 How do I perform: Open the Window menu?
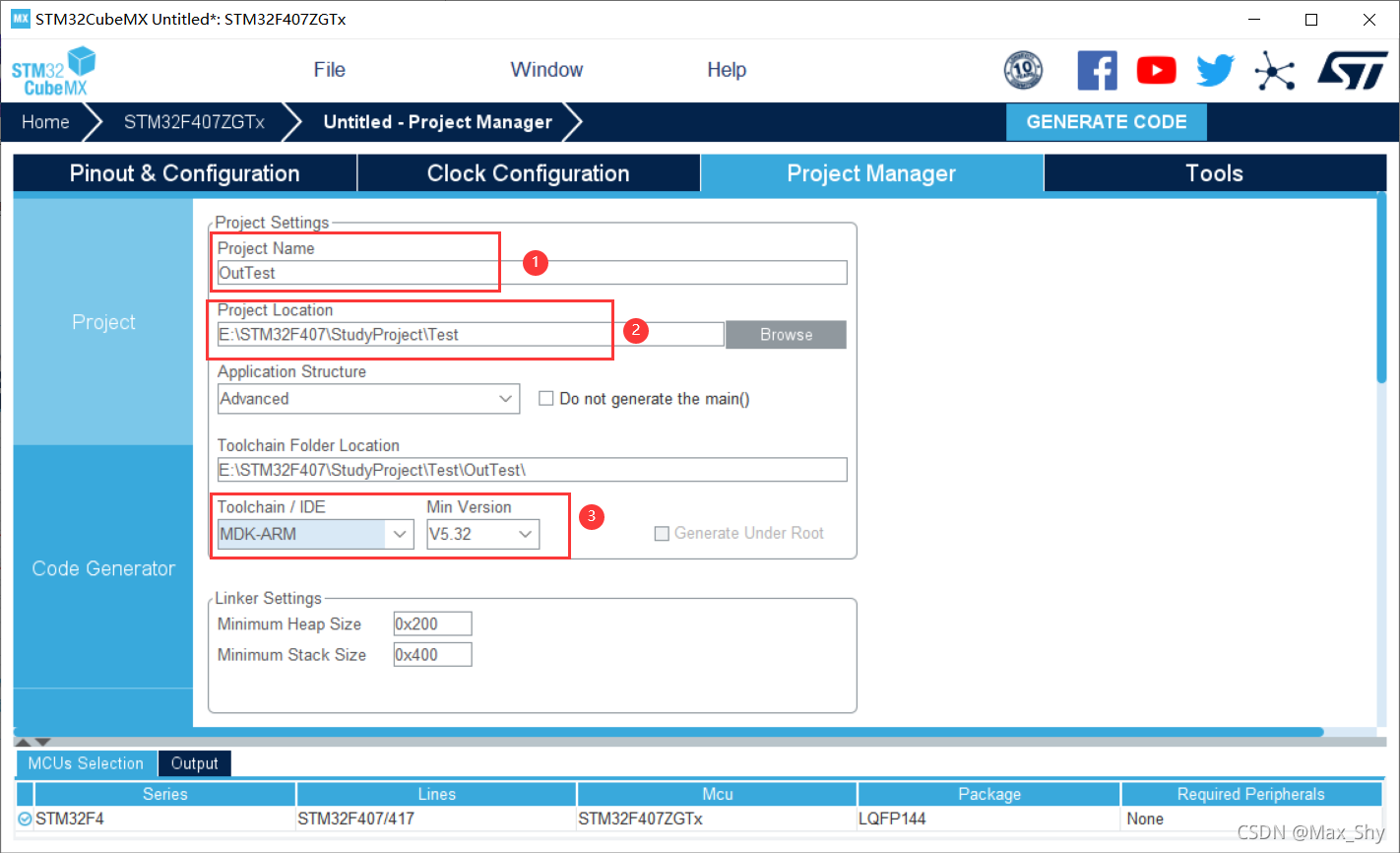point(546,70)
